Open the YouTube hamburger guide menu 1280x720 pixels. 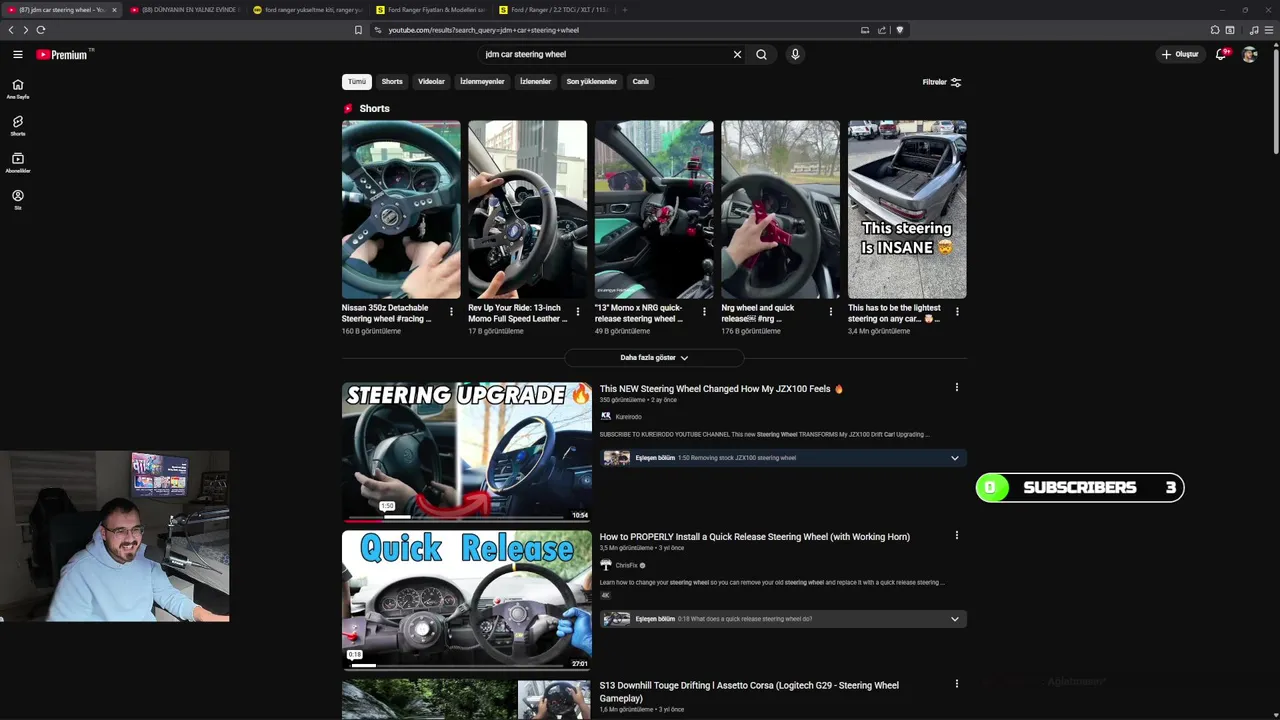18,54
